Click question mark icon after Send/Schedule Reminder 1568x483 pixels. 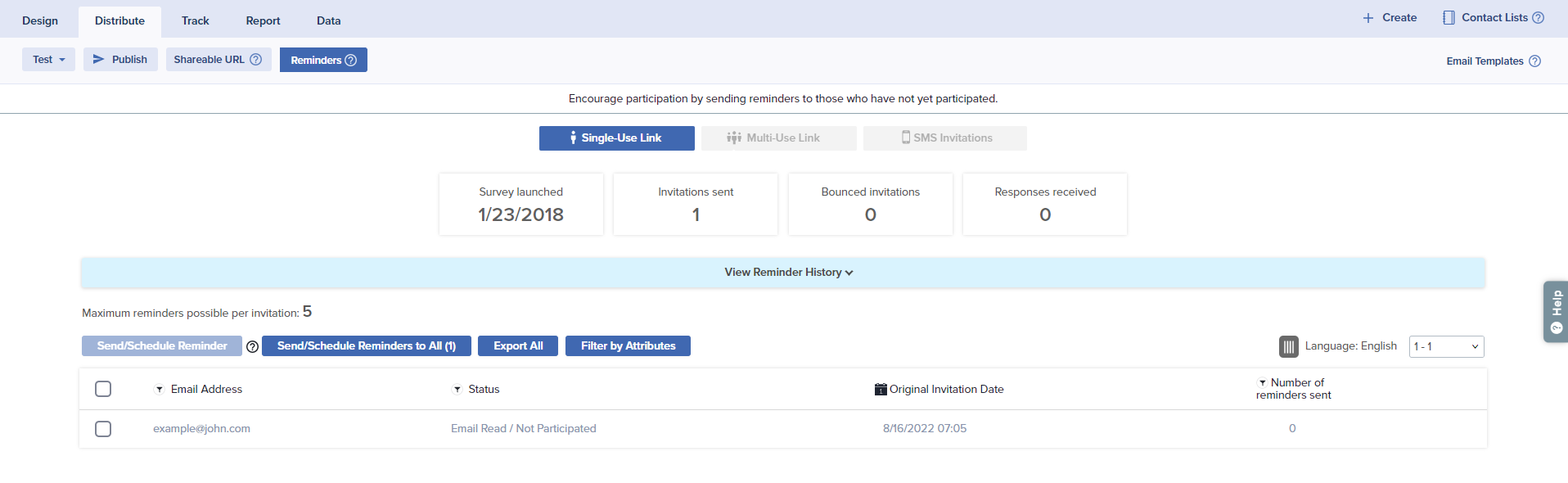252,347
